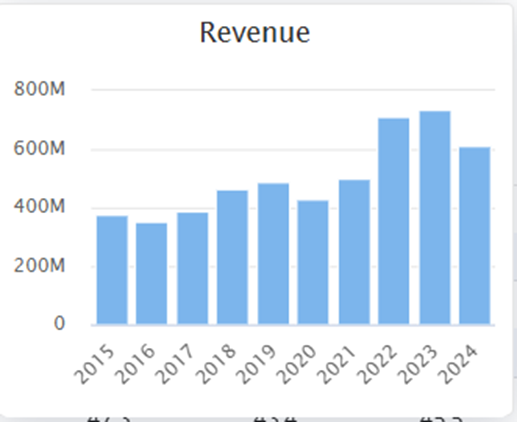Click the Revenue chart title

click(x=255, y=32)
